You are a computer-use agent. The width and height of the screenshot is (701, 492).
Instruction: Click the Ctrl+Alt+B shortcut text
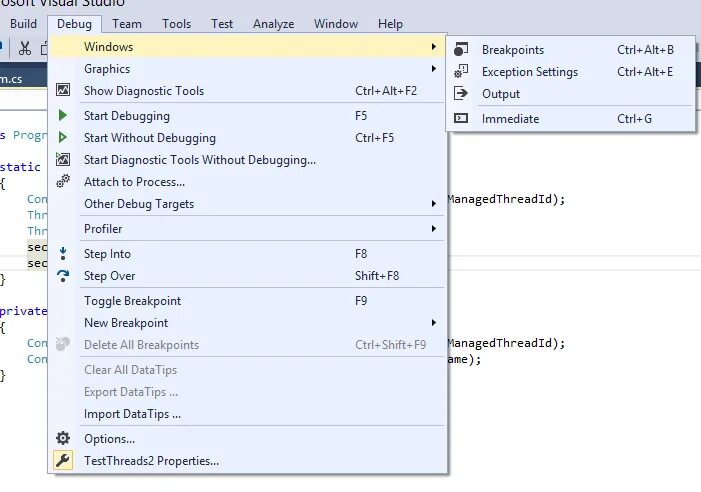645,49
